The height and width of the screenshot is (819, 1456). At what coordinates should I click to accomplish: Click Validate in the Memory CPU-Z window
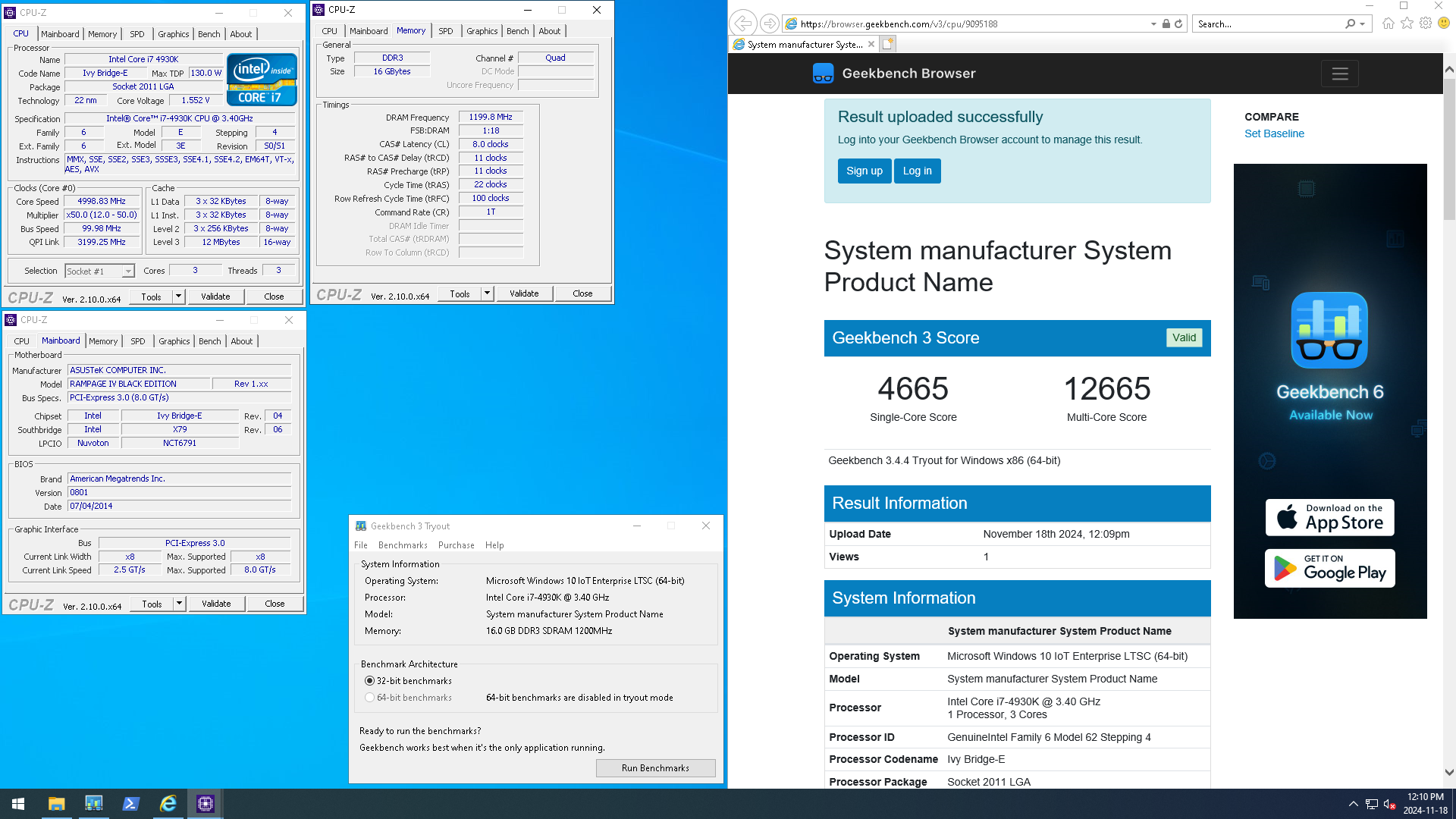pyautogui.click(x=524, y=293)
